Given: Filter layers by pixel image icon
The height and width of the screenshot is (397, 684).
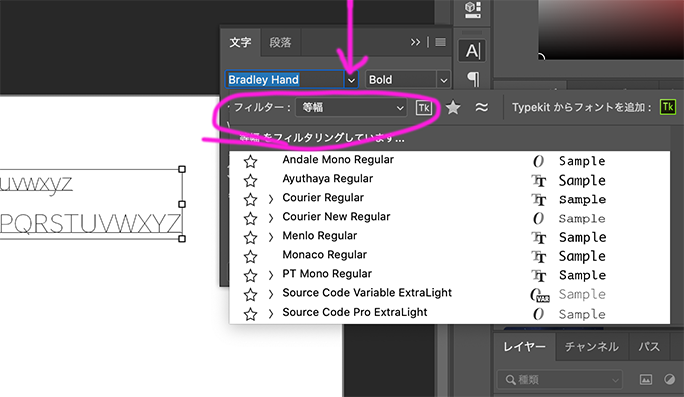Looking at the screenshot, I should (x=646, y=380).
